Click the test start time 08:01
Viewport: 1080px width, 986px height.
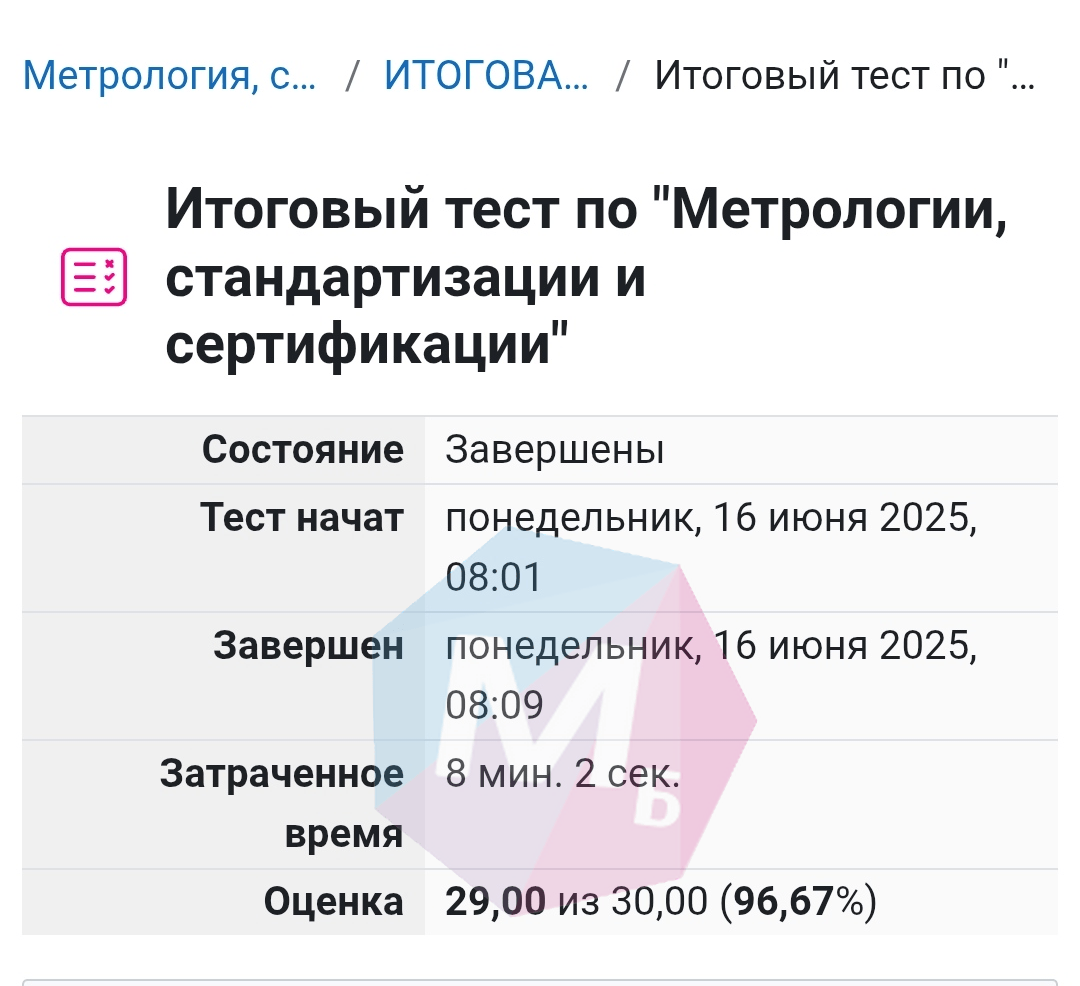click(x=493, y=578)
